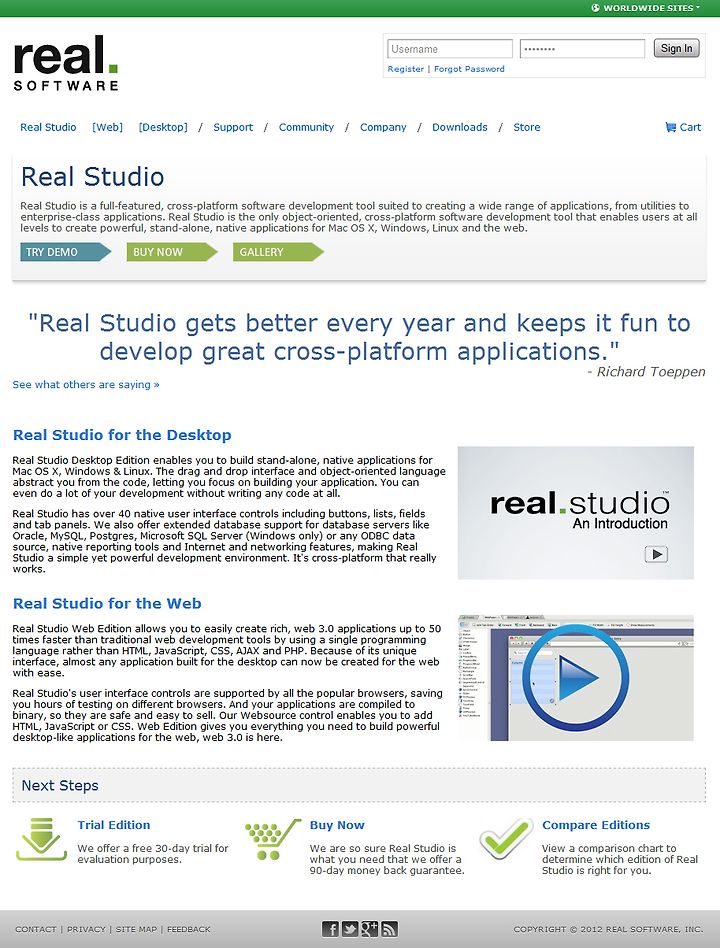The height and width of the screenshot is (948, 720).
Task: Open the Cart text link
Action: [x=690, y=127]
